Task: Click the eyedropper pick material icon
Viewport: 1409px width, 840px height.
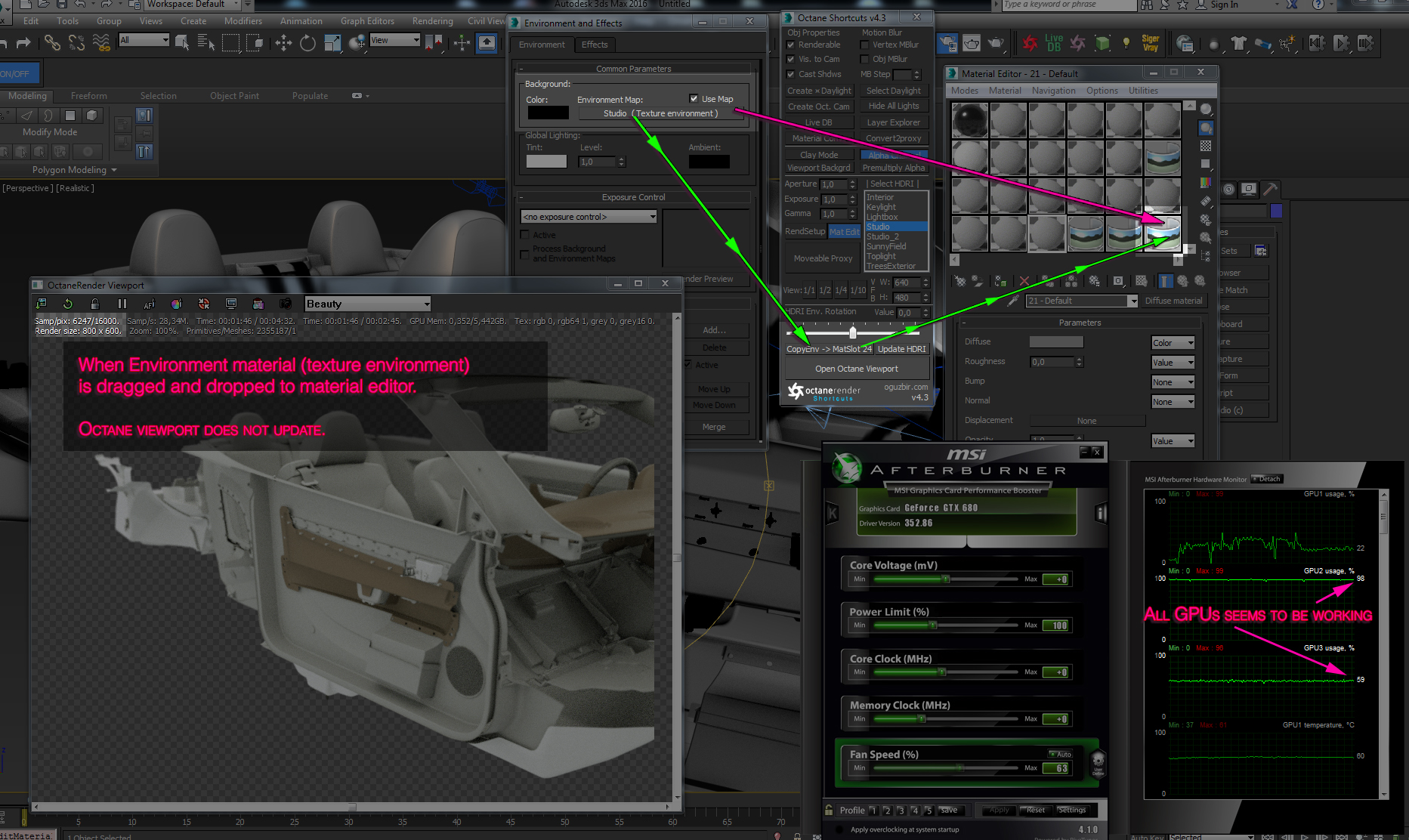Action: point(1014,301)
